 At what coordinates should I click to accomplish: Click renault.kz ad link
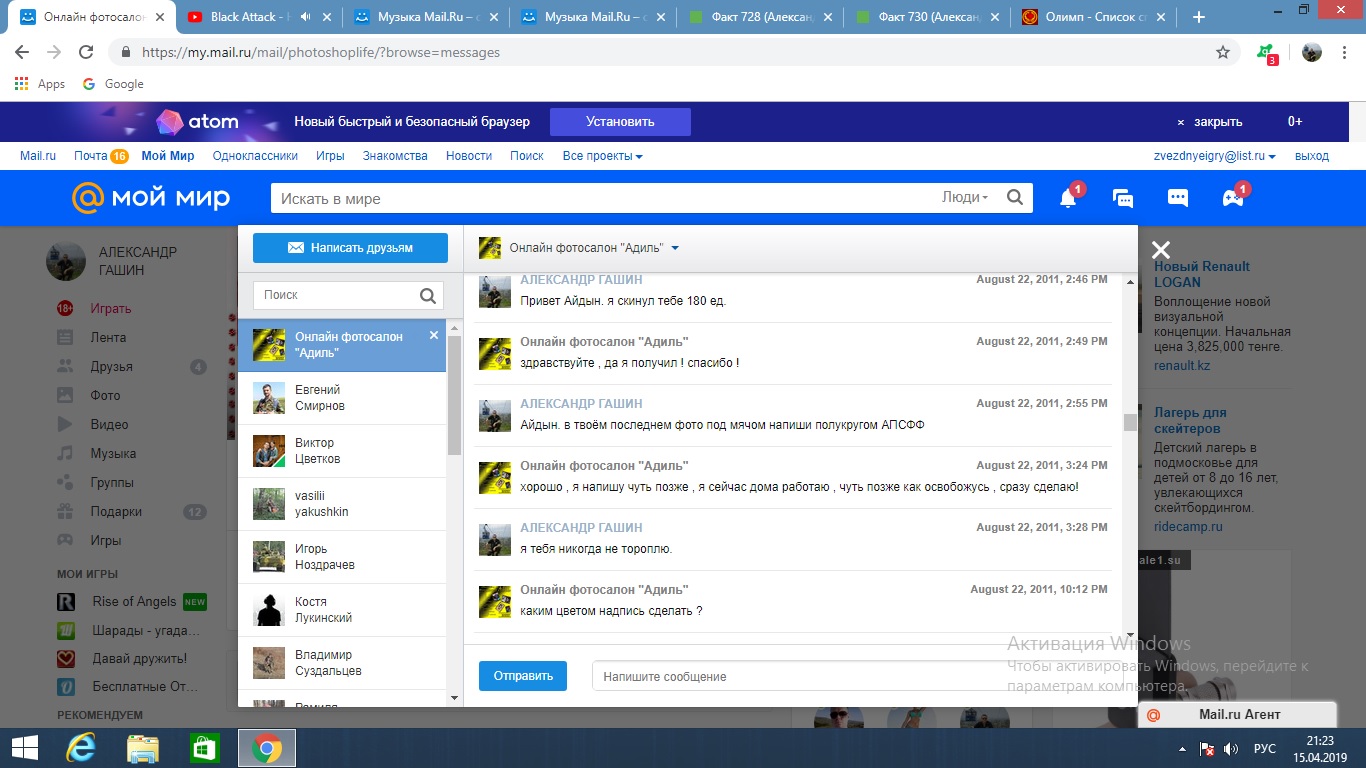coord(1182,365)
